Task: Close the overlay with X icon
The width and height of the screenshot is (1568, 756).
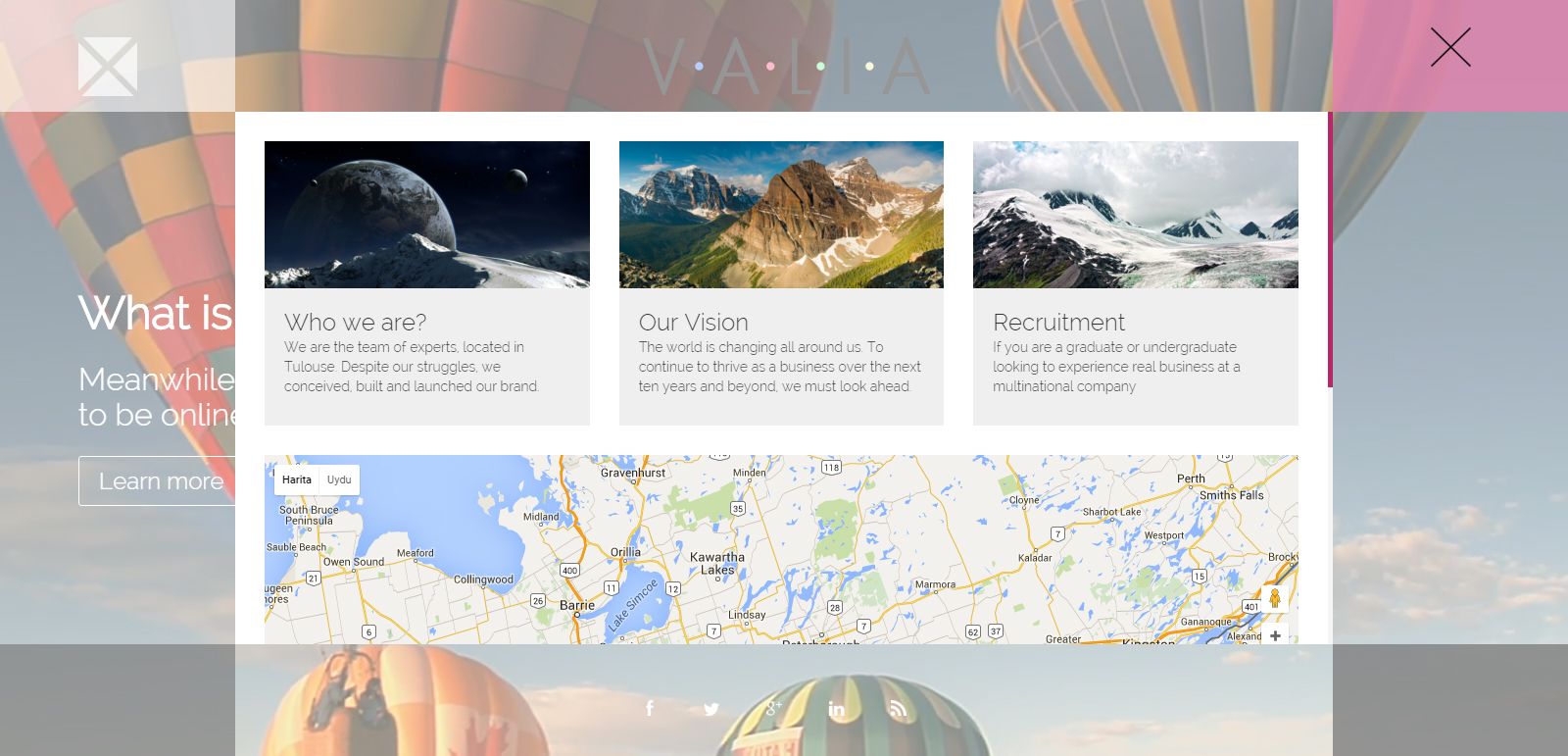Action: click(1450, 47)
